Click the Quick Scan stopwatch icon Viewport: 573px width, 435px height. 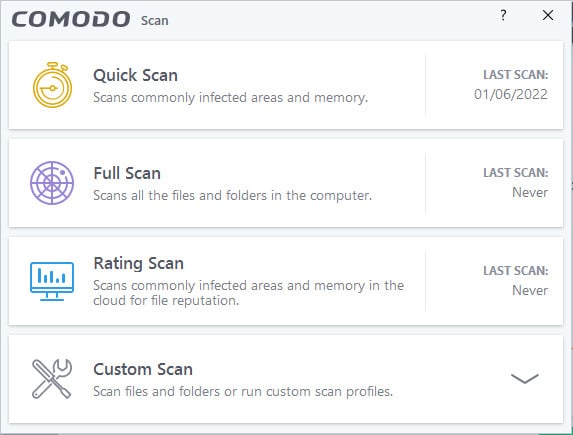52,85
